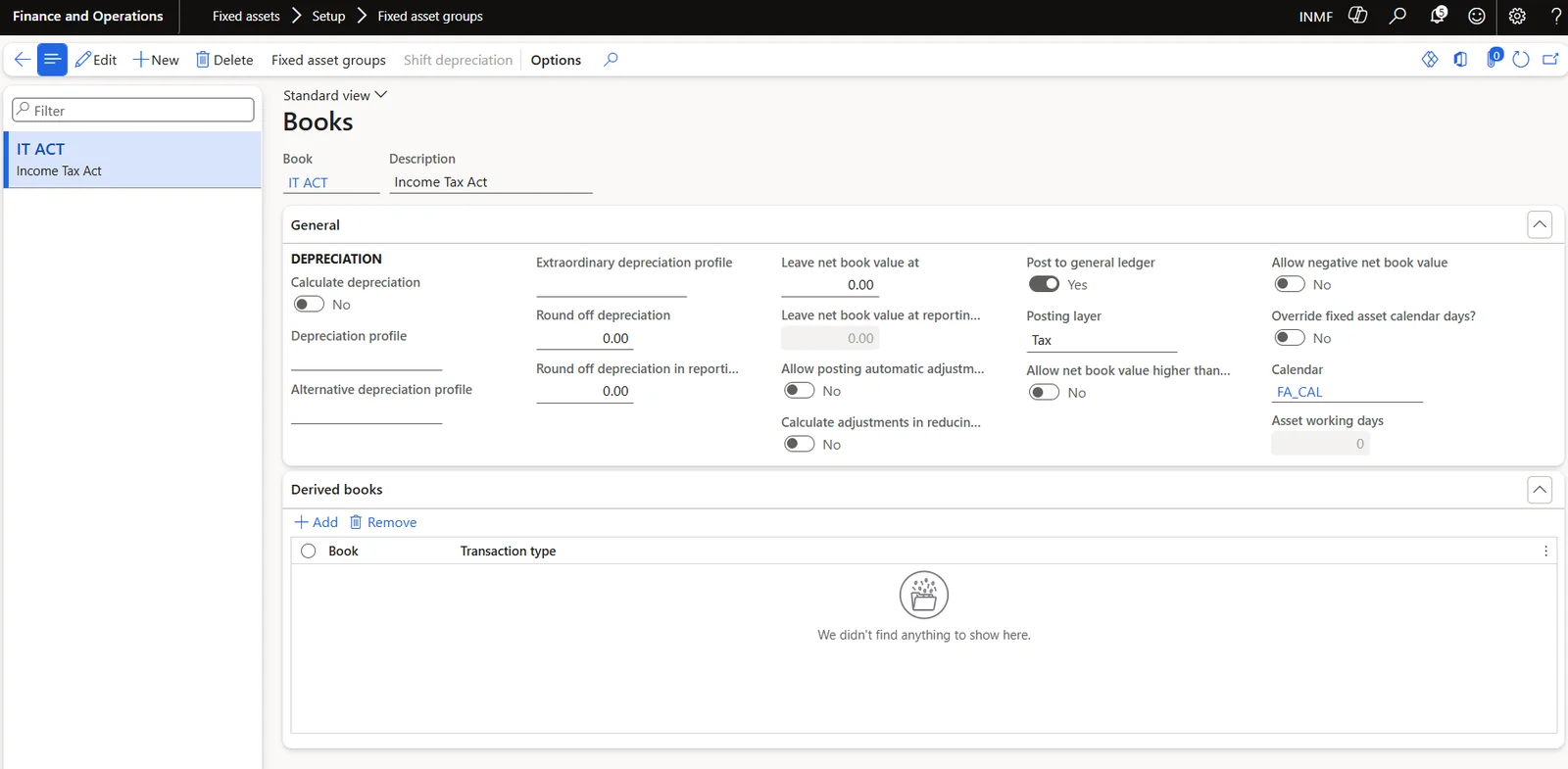Open document attachments icon

[x=1493, y=59]
